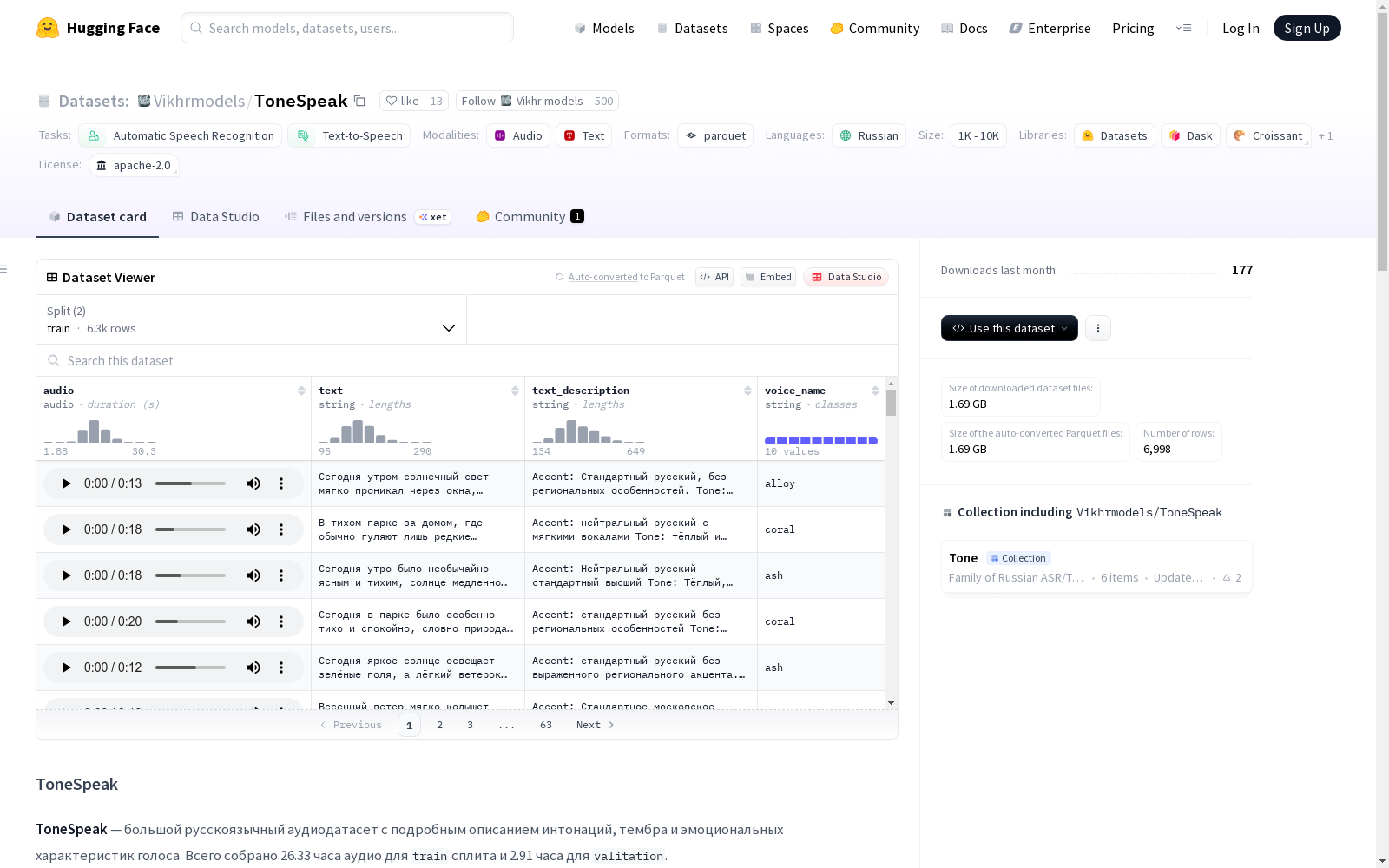Open the API button in Dataset Viewer
Viewport: 1389px width, 868px height.
coord(714,277)
